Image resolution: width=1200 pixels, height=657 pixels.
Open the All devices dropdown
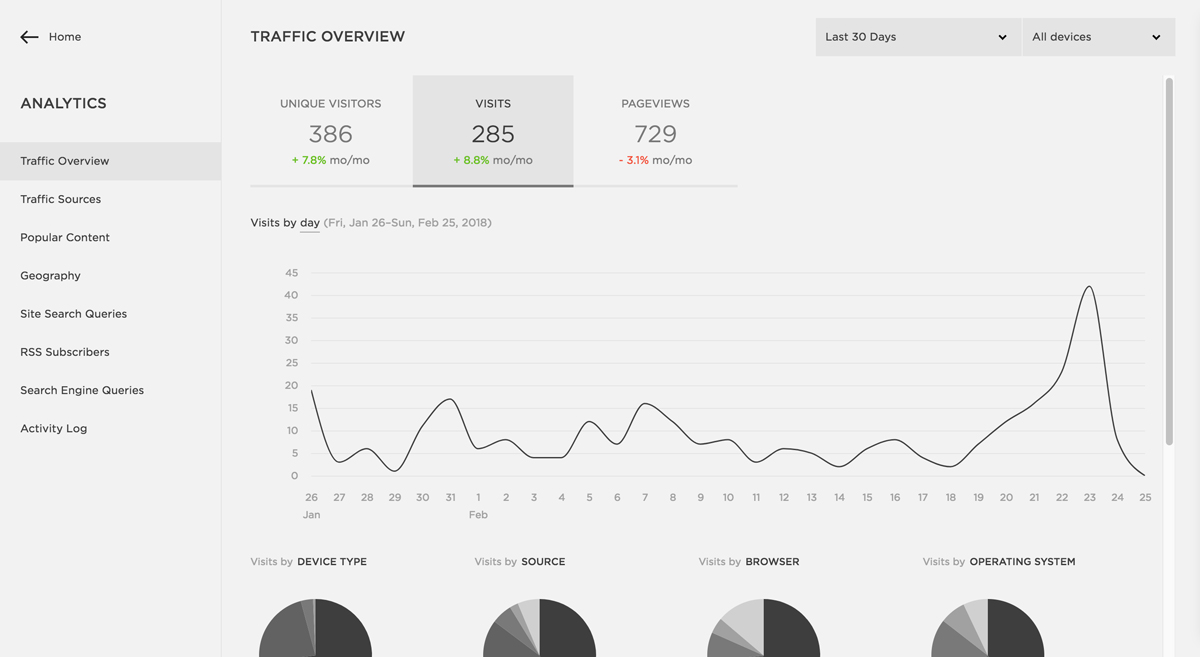click(x=1098, y=37)
